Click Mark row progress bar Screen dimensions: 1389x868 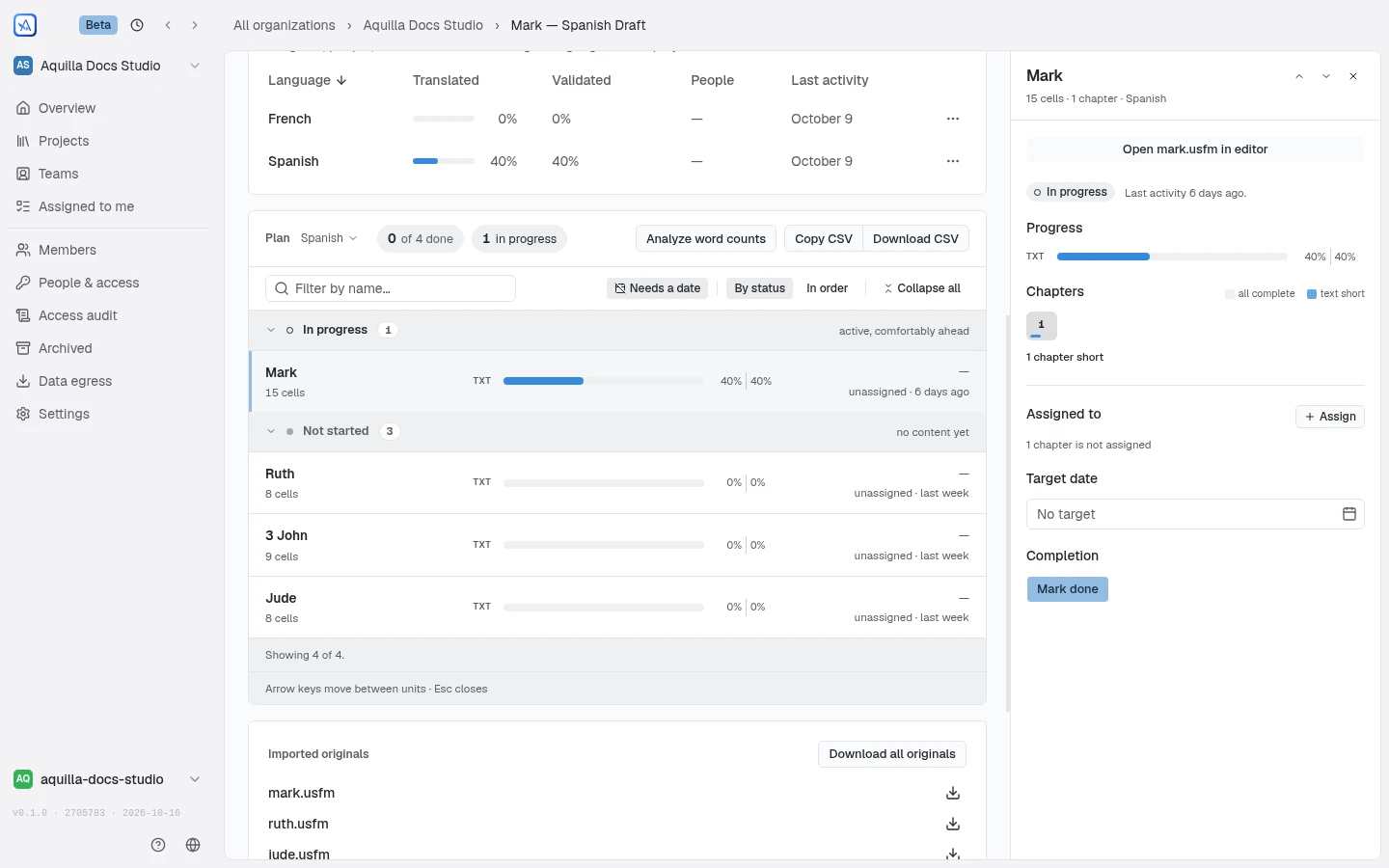point(604,381)
